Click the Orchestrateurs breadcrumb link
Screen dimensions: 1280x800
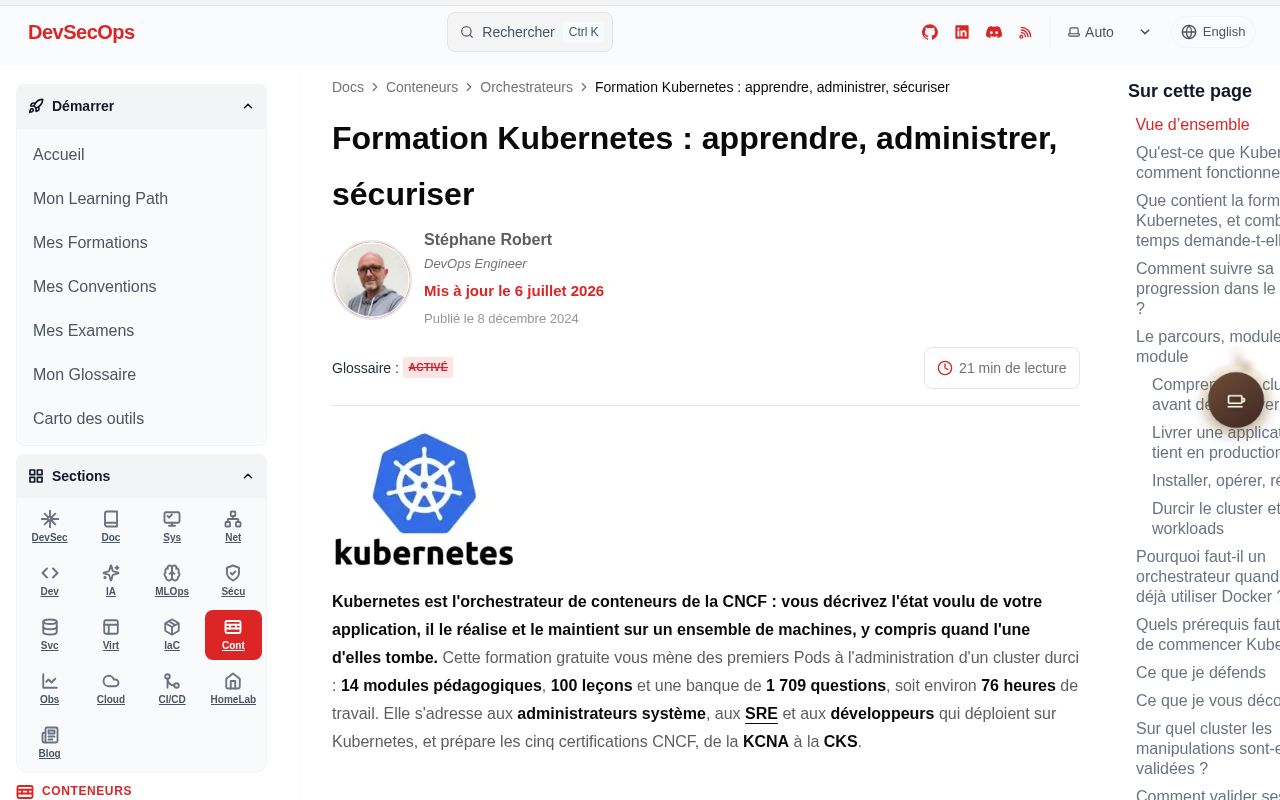tap(526, 87)
